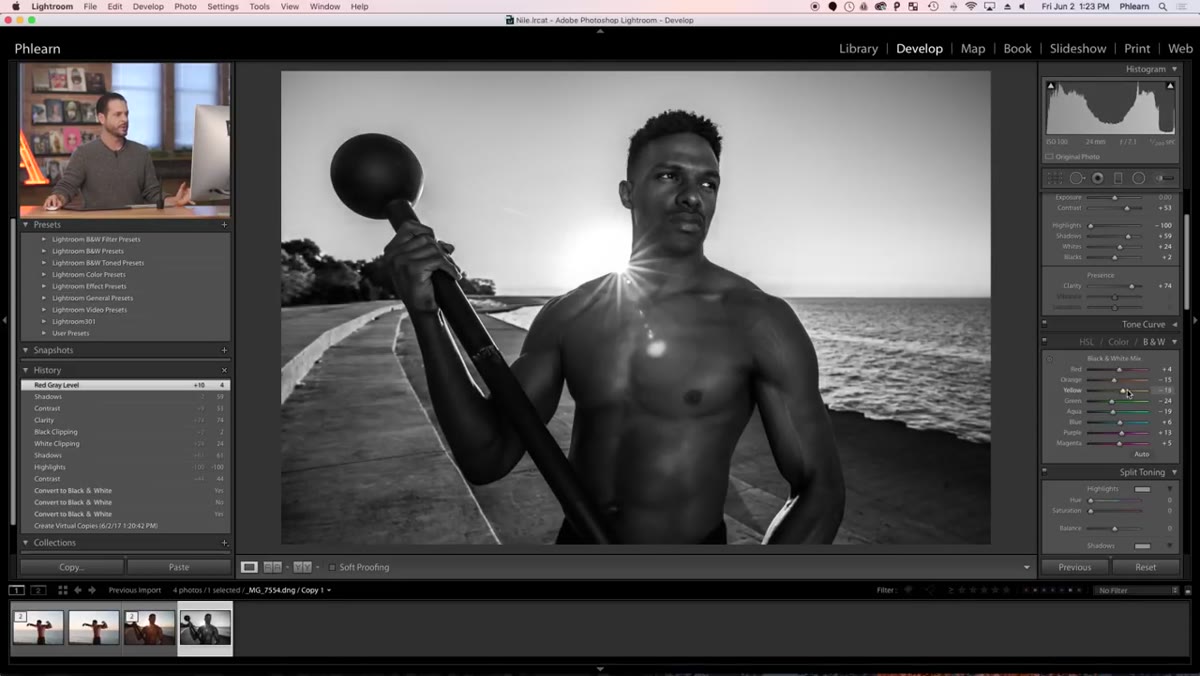Toggle shadow clipping indicator in histogram

point(1051,86)
